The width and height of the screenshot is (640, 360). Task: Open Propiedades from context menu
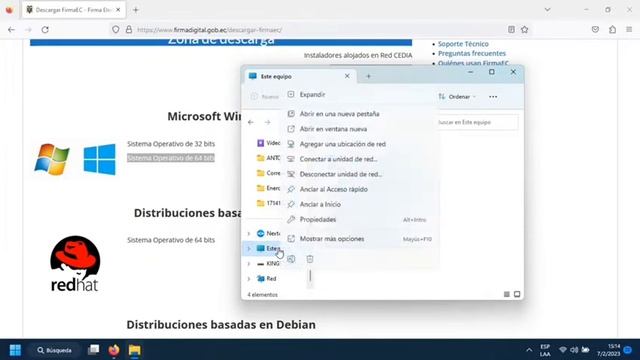click(x=318, y=220)
